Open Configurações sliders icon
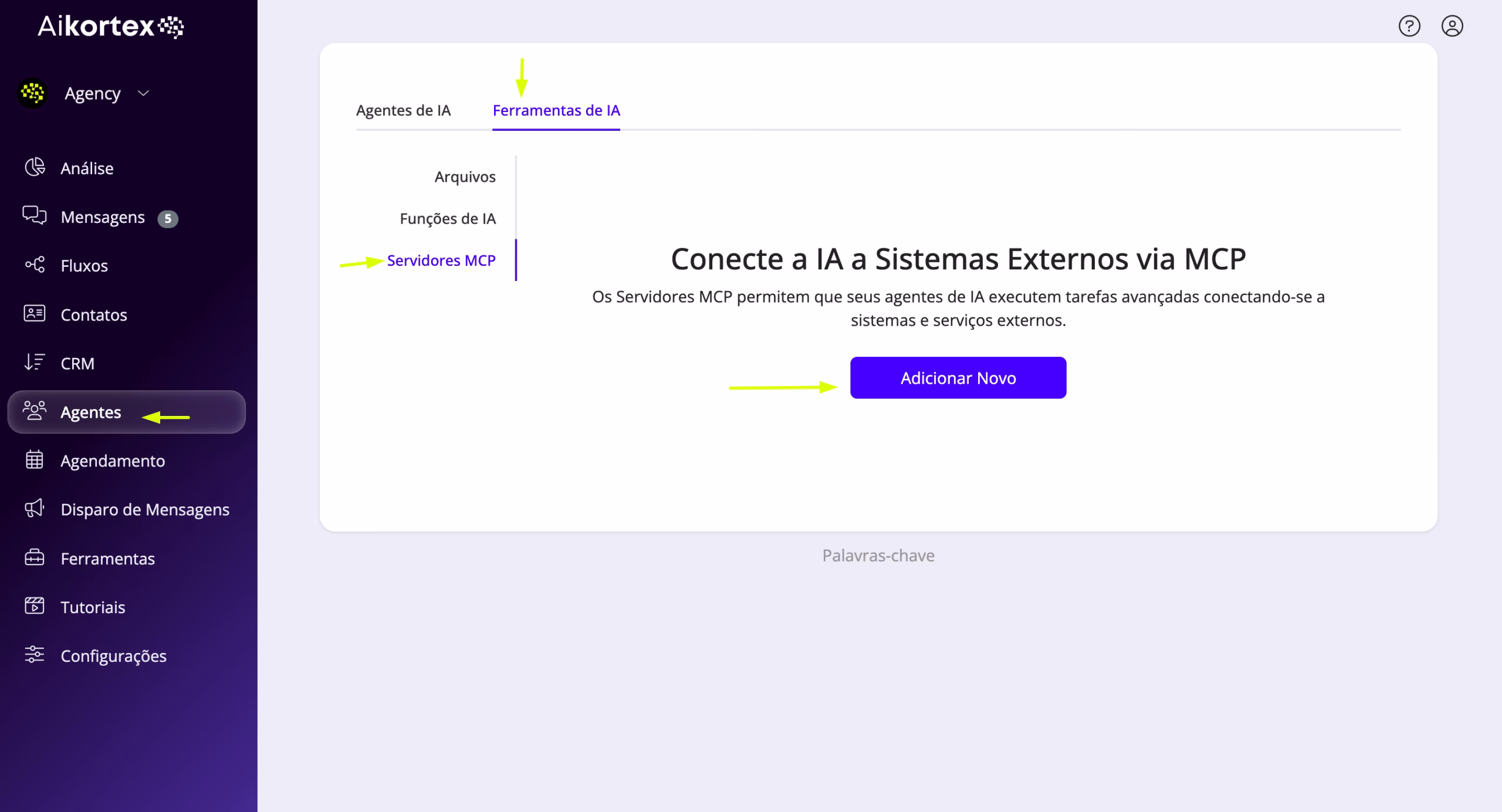This screenshot has height=812, width=1502. [x=35, y=655]
